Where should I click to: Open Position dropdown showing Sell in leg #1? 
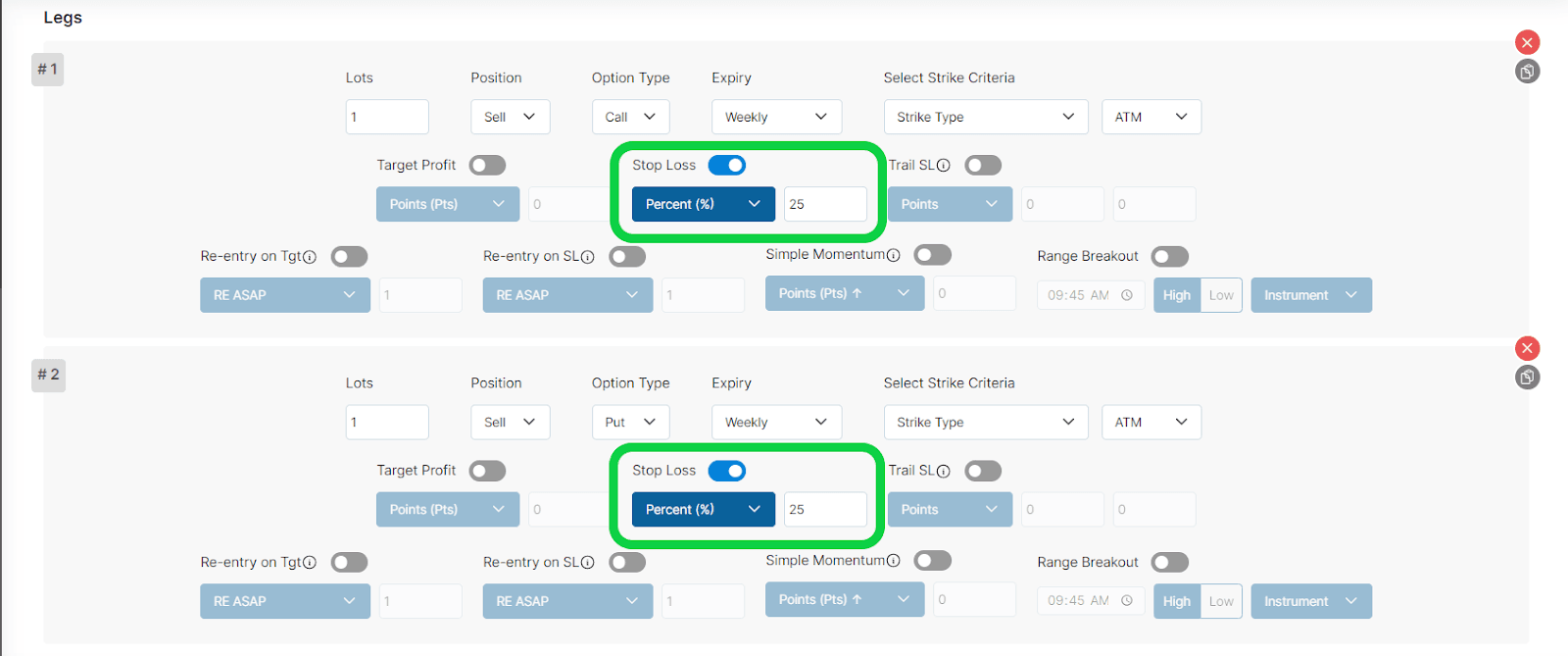click(510, 117)
